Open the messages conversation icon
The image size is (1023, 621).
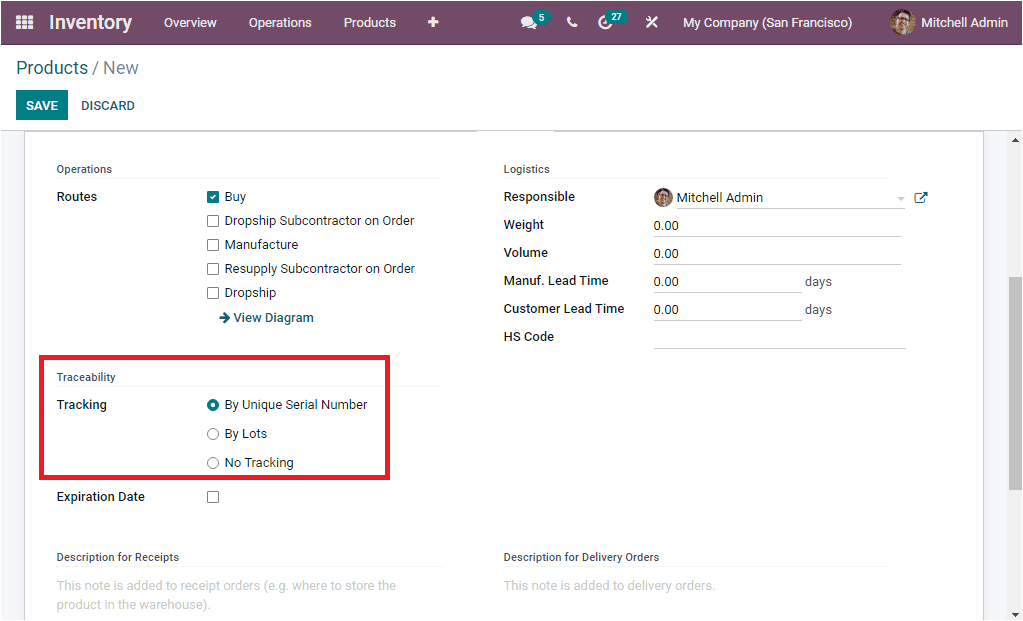click(528, 22)
